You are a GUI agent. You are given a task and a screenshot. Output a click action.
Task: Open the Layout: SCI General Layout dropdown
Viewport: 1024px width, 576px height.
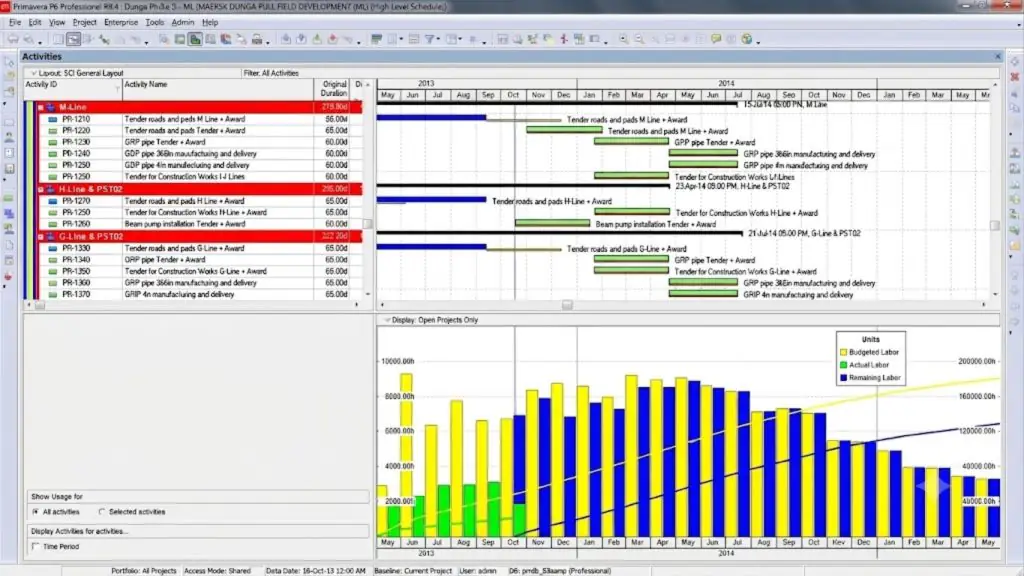(x=34, y=73)
